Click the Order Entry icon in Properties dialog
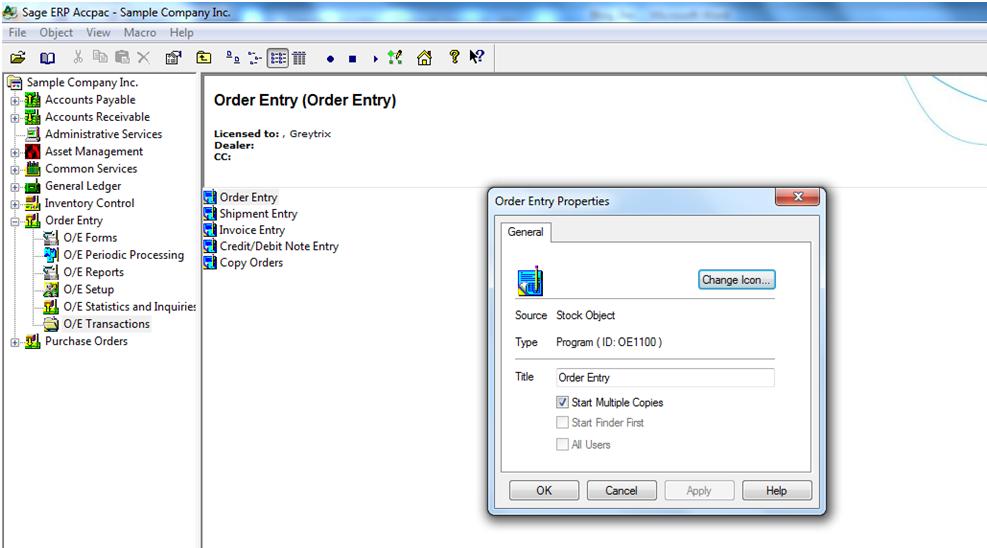The image size is (987, 548). 530,281
